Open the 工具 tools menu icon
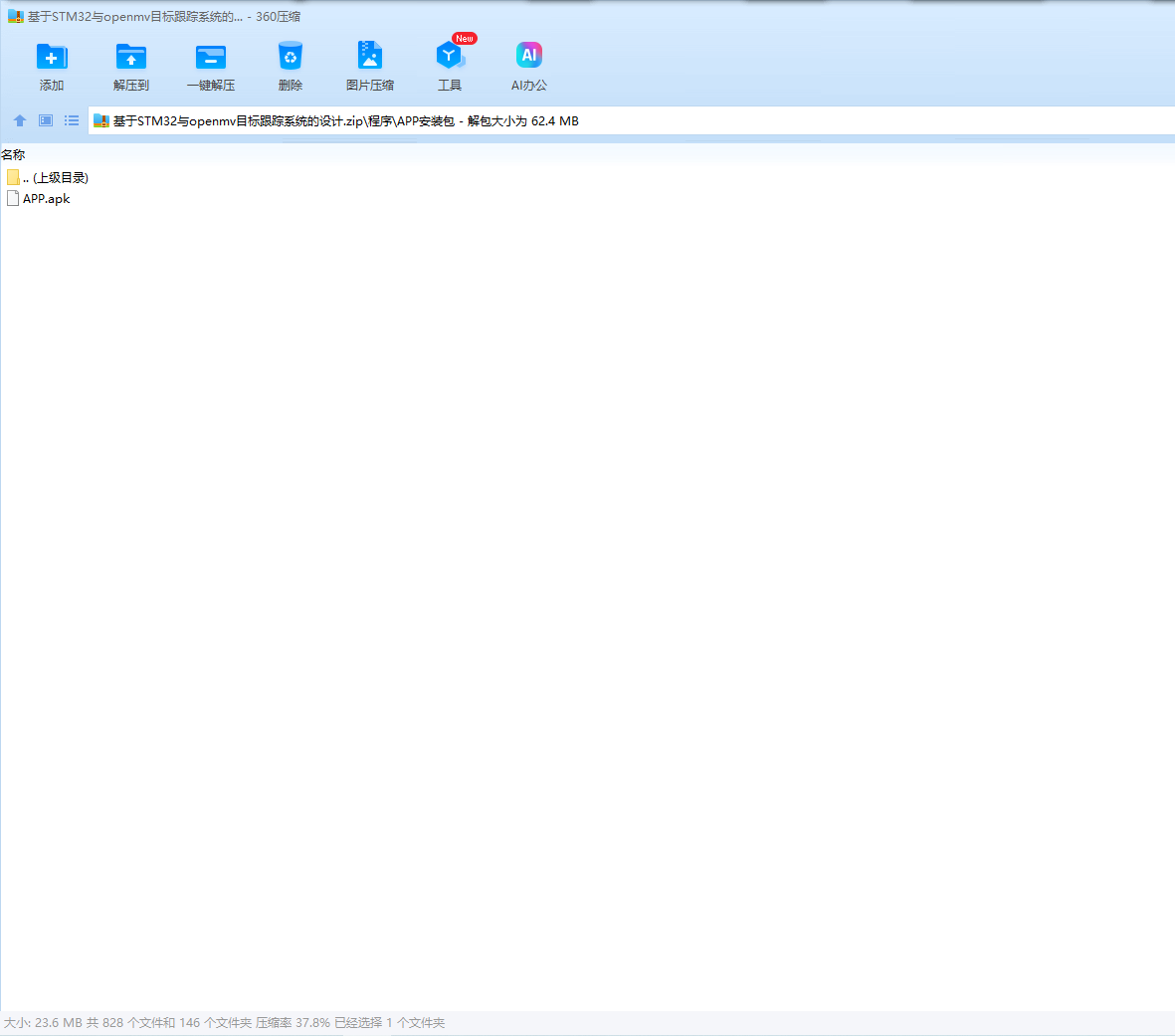This screenshot has height=1036, width=1175. click(449, 56)
